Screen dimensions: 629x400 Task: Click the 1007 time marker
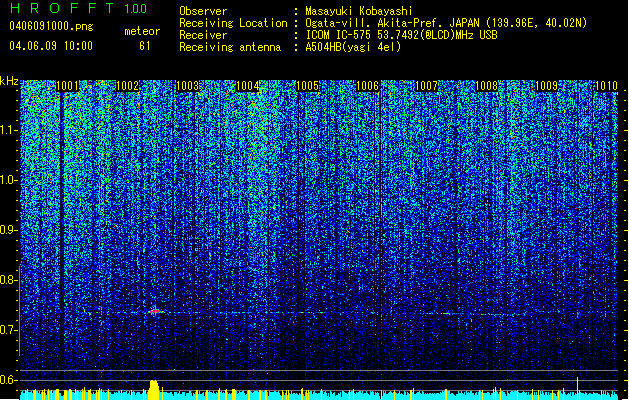coord(426,86)
